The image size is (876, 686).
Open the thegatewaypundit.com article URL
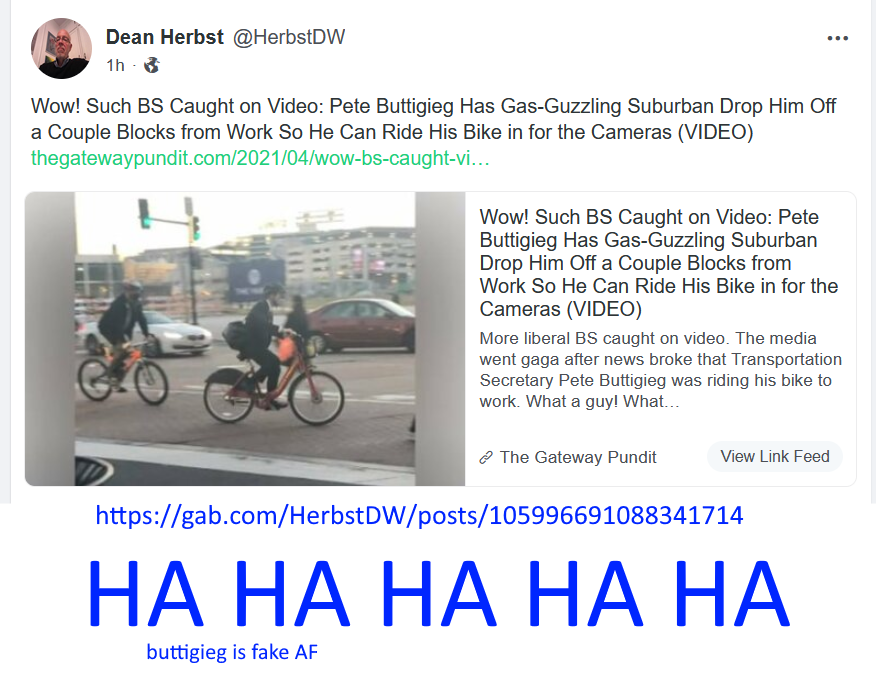coord(260,158)
